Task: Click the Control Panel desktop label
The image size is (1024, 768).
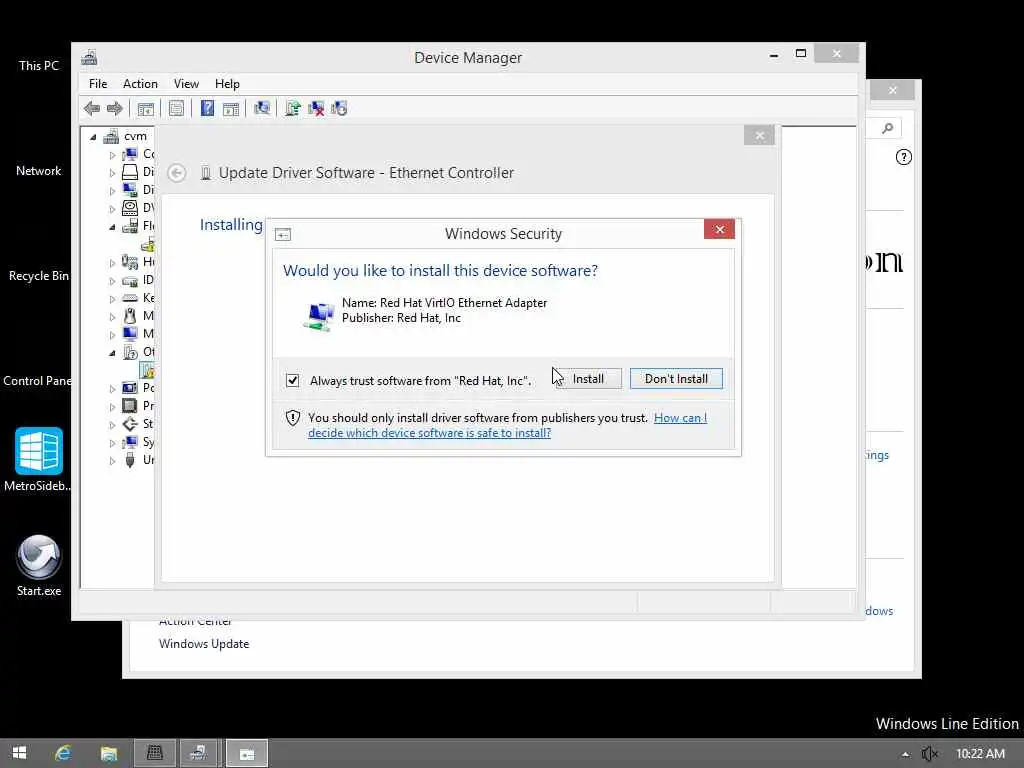Action: coord(37,381)
